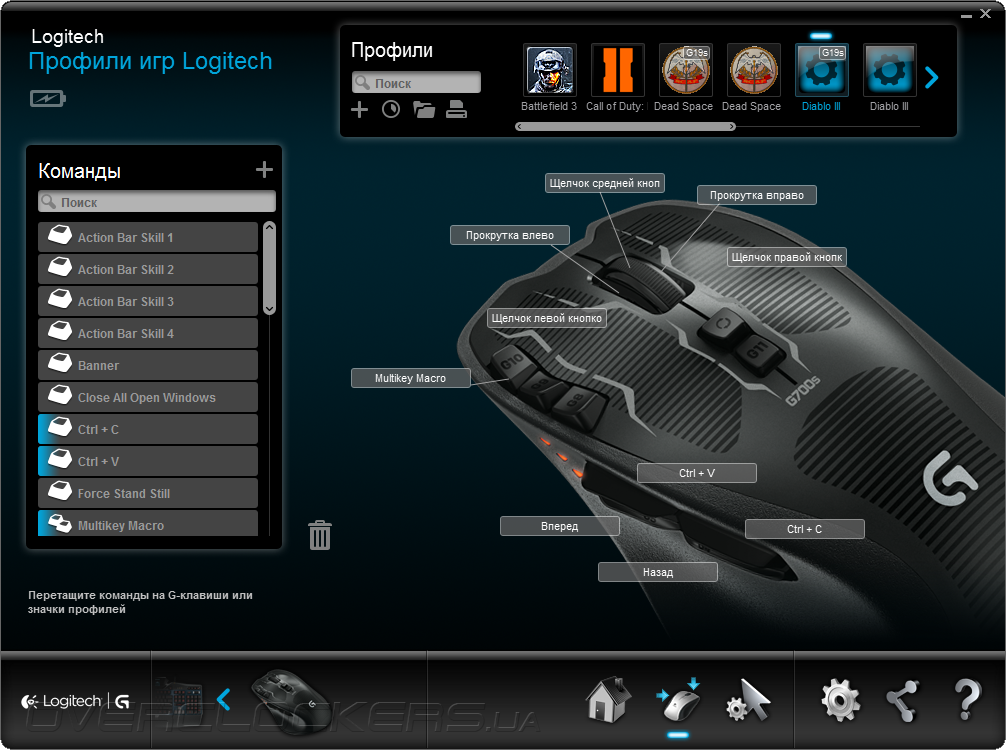
Task: Click the Ctrl + C assignment label on mouse
Action: click(805, 529)
